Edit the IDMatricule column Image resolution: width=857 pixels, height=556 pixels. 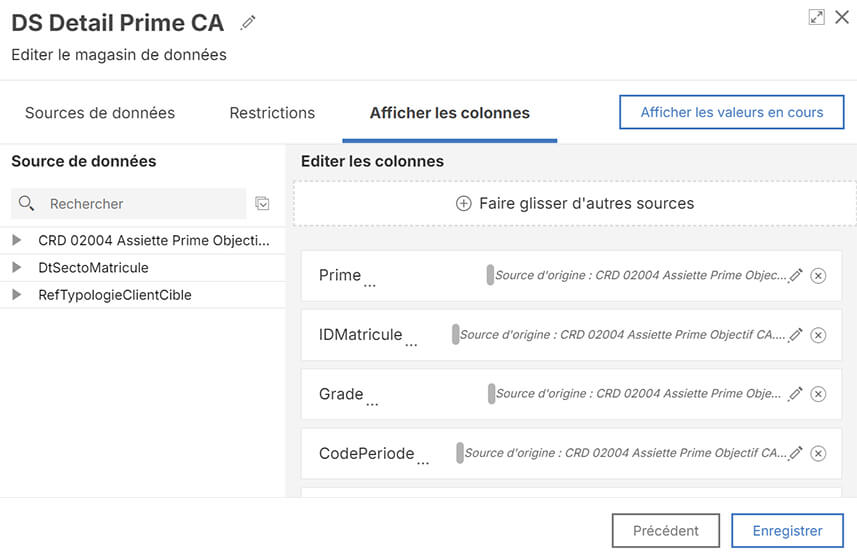[796, 335]
